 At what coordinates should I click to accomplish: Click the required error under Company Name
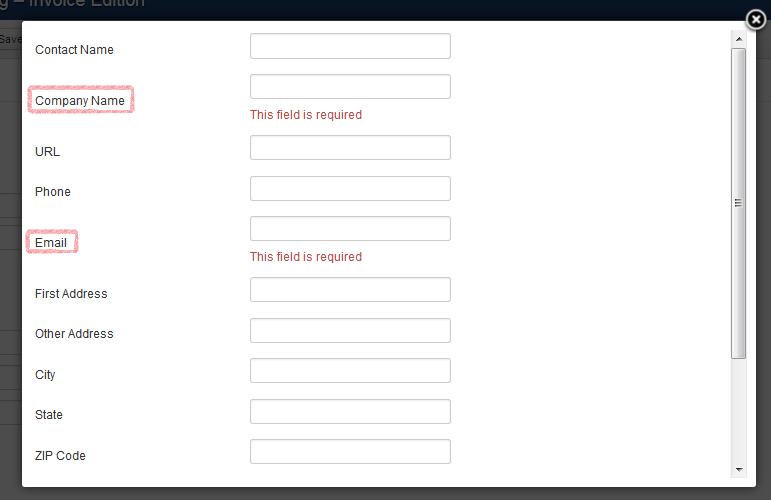tap(306, 115)
